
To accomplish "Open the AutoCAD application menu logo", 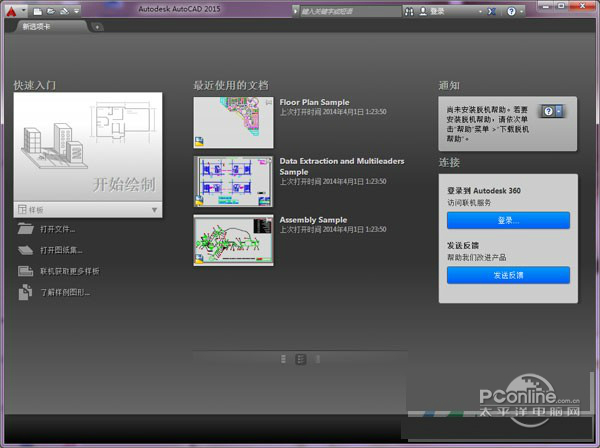I will [12, 11].
